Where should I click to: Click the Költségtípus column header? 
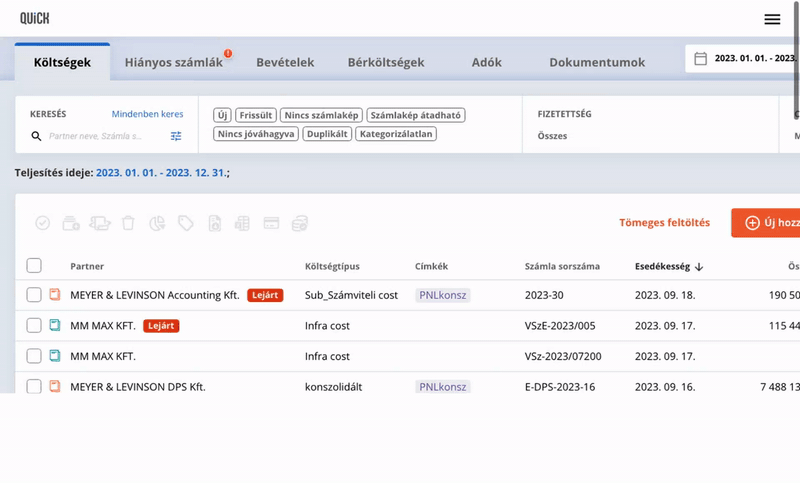click(332, 266)
